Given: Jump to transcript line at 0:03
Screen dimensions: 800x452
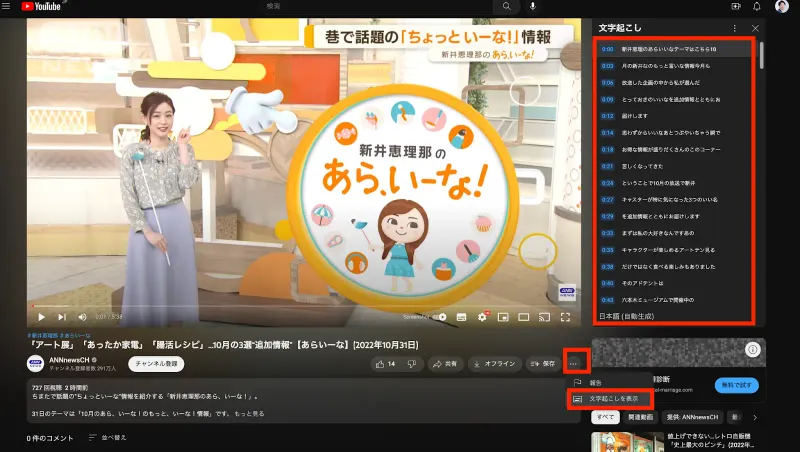Looking at the screenshot, I should click(x=674, y=66).
